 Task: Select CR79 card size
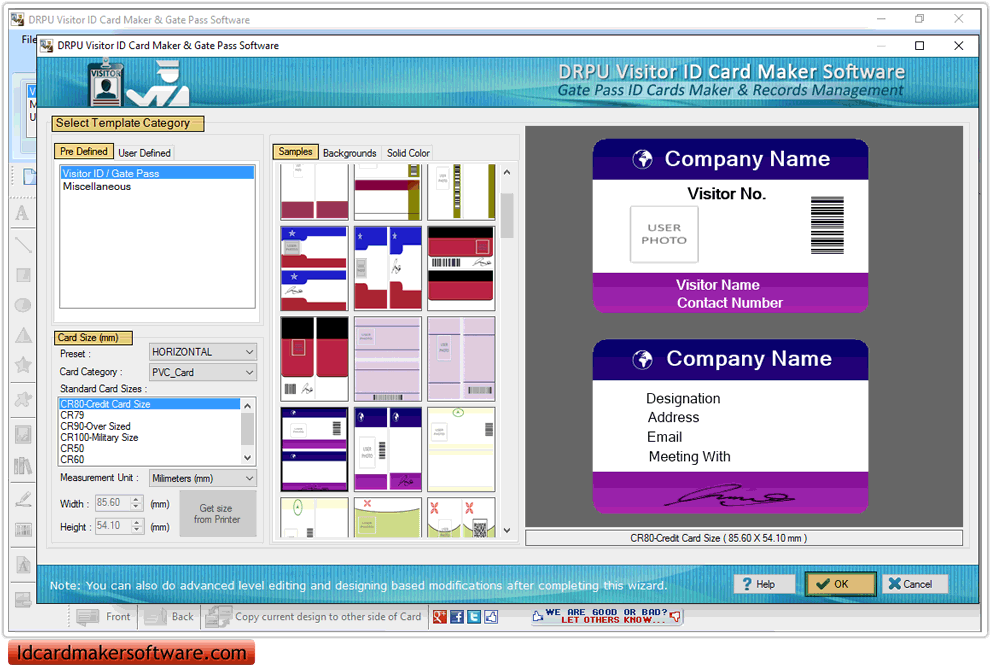(x=150, y=415)
